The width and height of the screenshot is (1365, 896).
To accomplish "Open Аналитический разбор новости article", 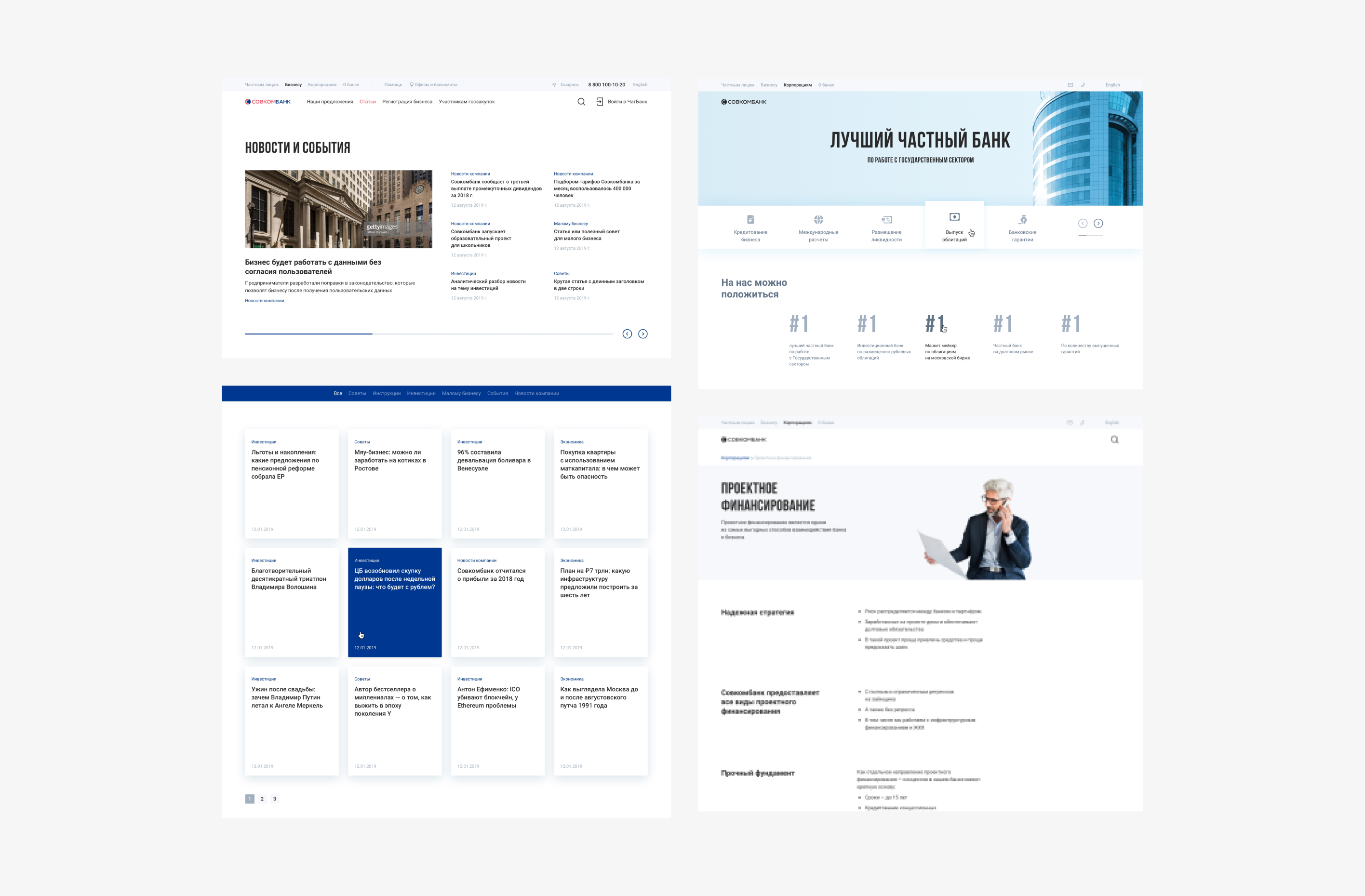I will 488,284.
